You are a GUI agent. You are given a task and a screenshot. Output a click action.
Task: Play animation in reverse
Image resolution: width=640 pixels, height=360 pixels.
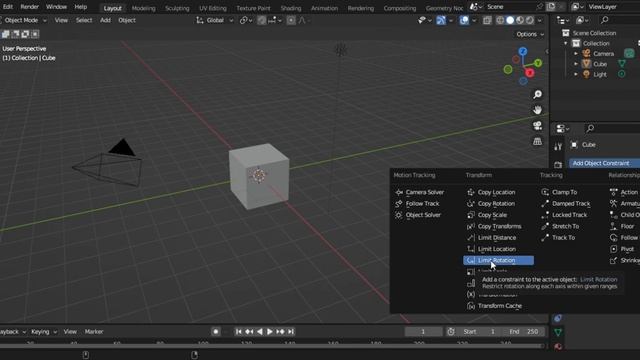[x=260, y=331]
